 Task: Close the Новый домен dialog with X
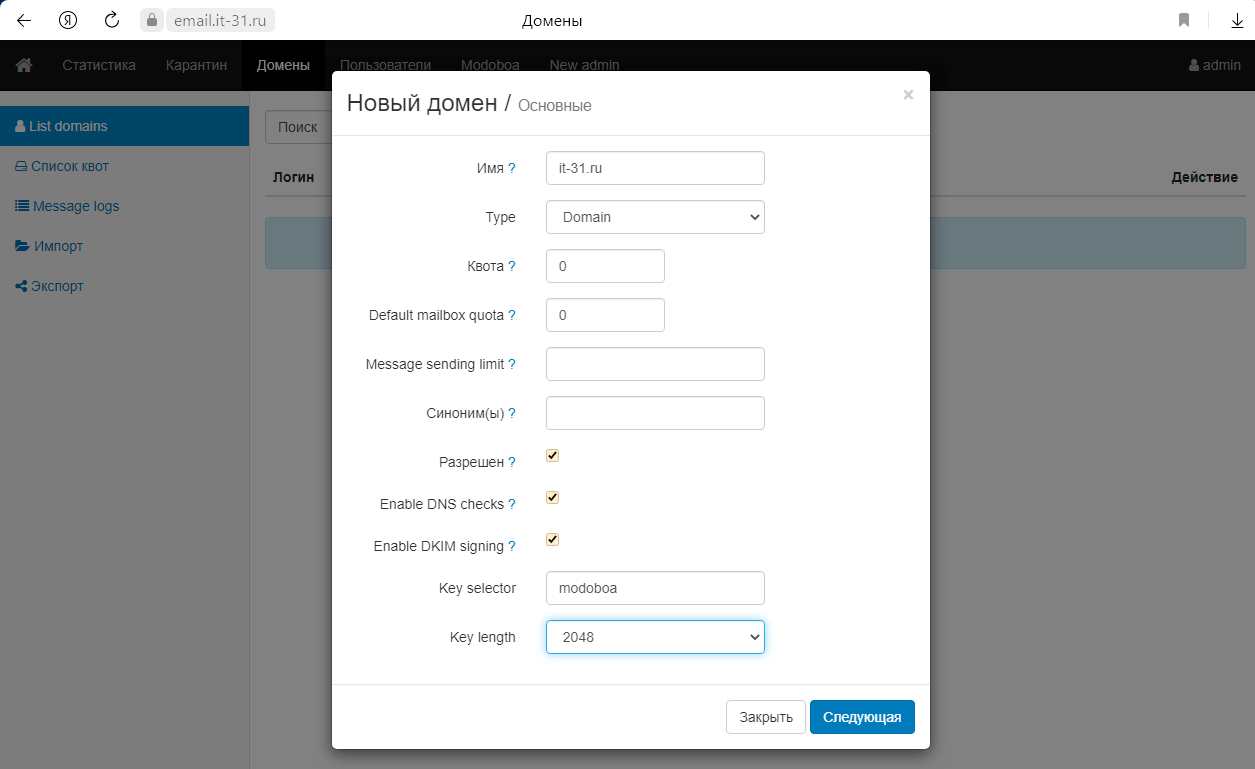point(908,95)
